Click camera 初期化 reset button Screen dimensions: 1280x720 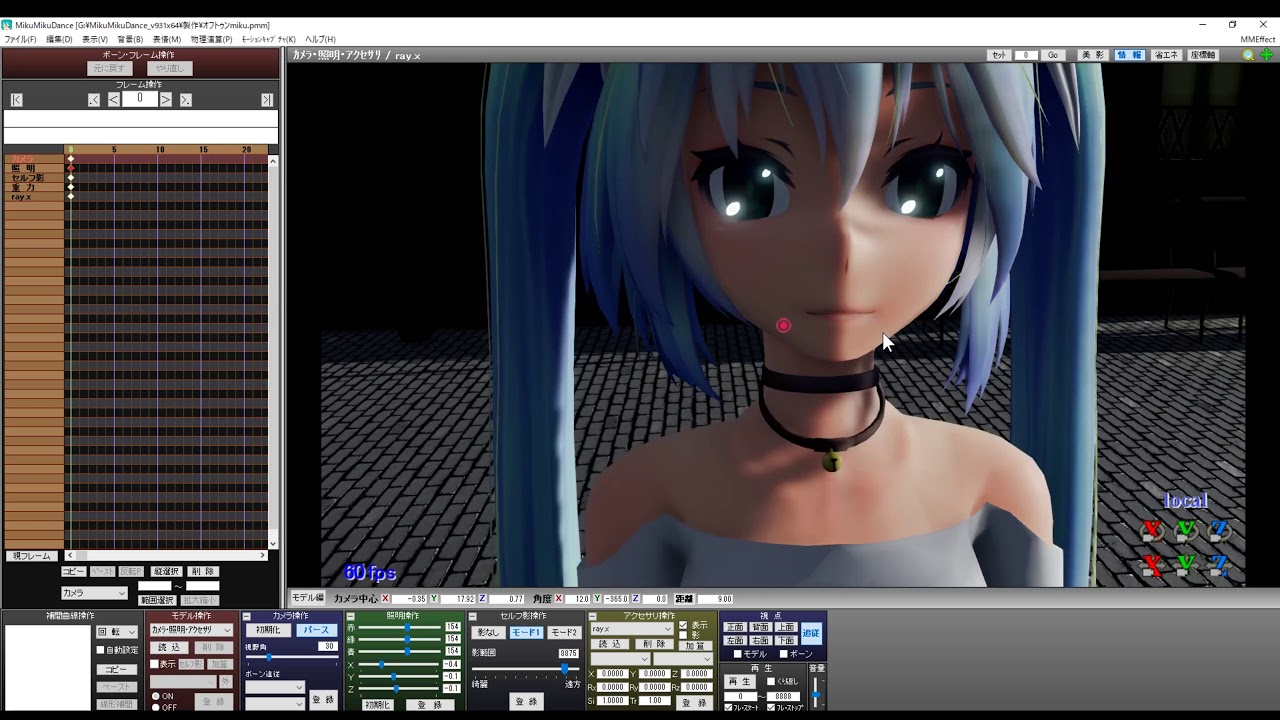click(x=268, y=630)
